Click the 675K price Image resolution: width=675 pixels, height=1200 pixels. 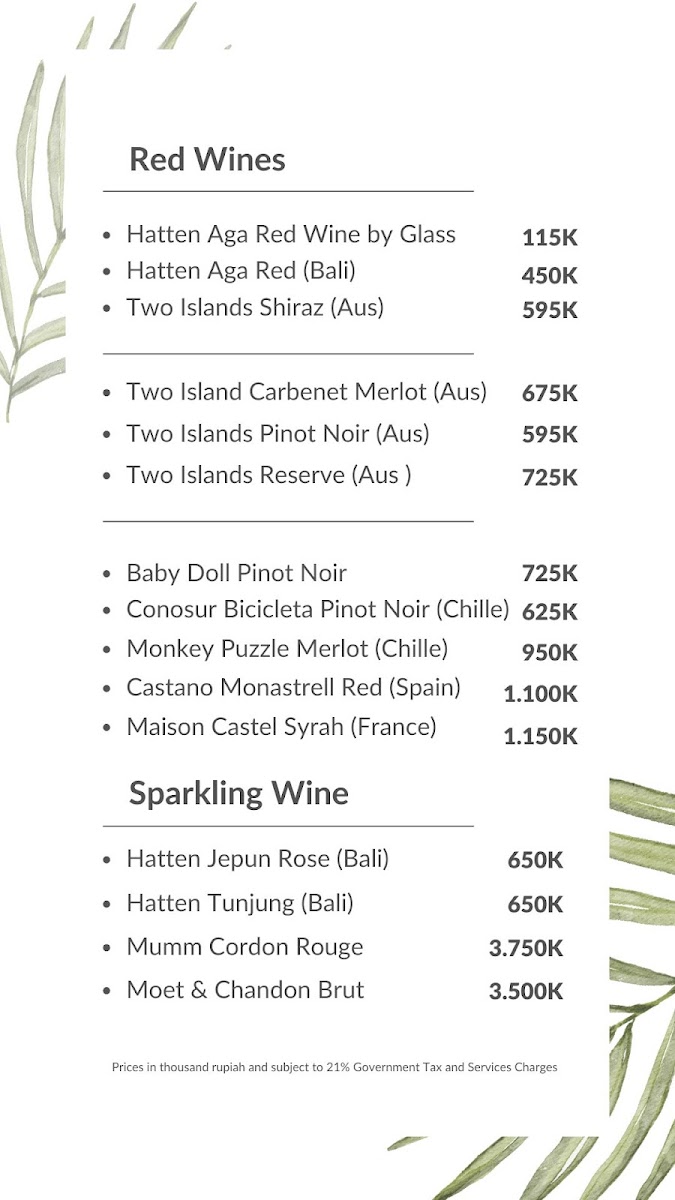549,394
